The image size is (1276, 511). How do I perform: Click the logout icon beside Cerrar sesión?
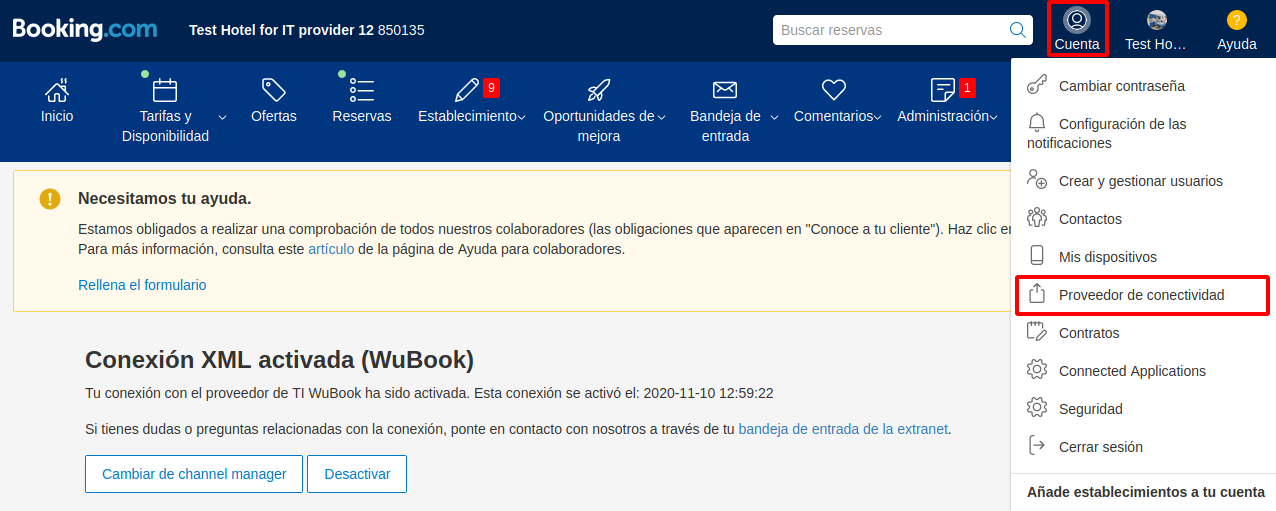pyautogui.click(x=1037, y=446)
